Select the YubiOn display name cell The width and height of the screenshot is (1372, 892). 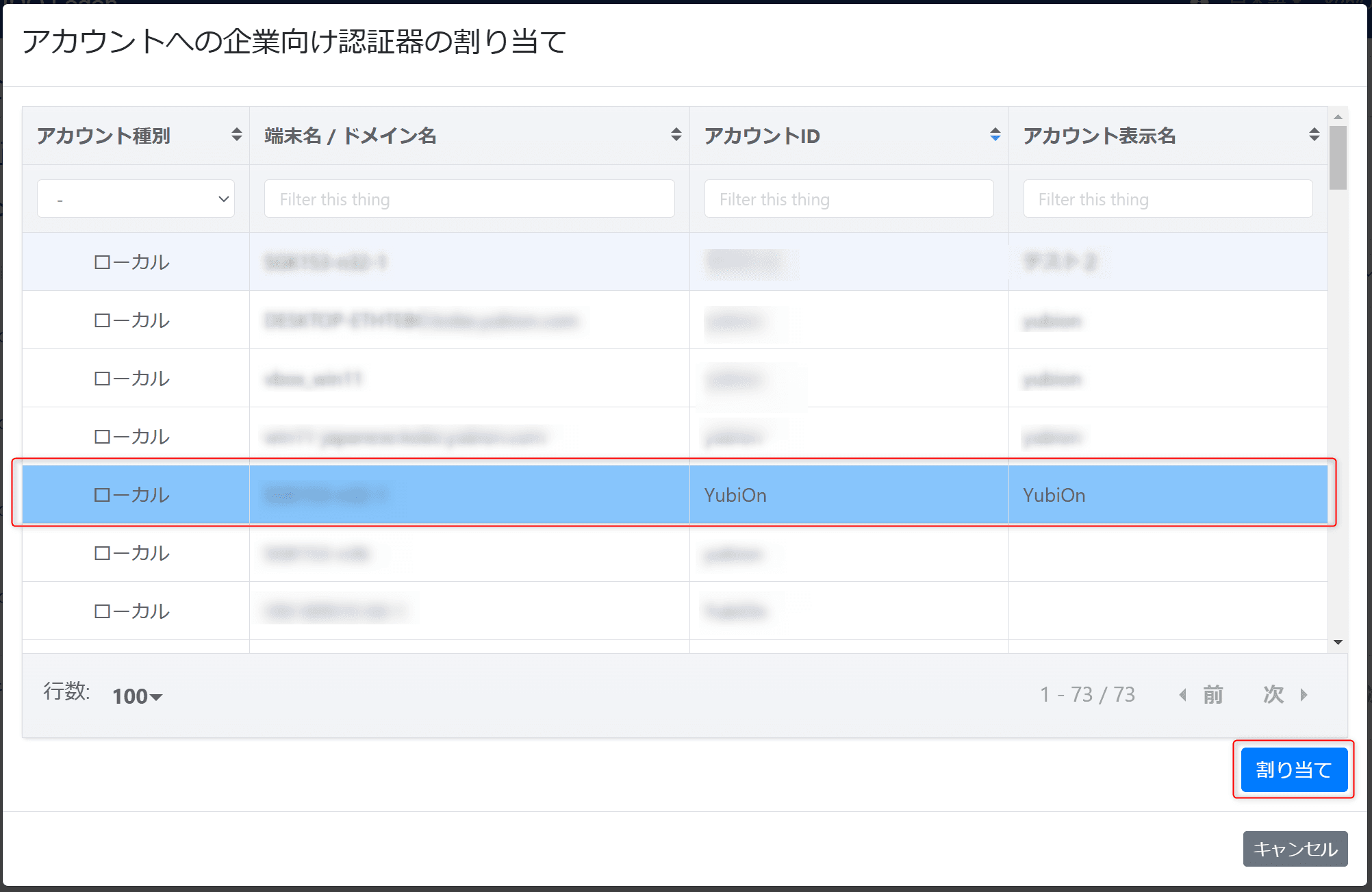click(x=1168, y=495)
